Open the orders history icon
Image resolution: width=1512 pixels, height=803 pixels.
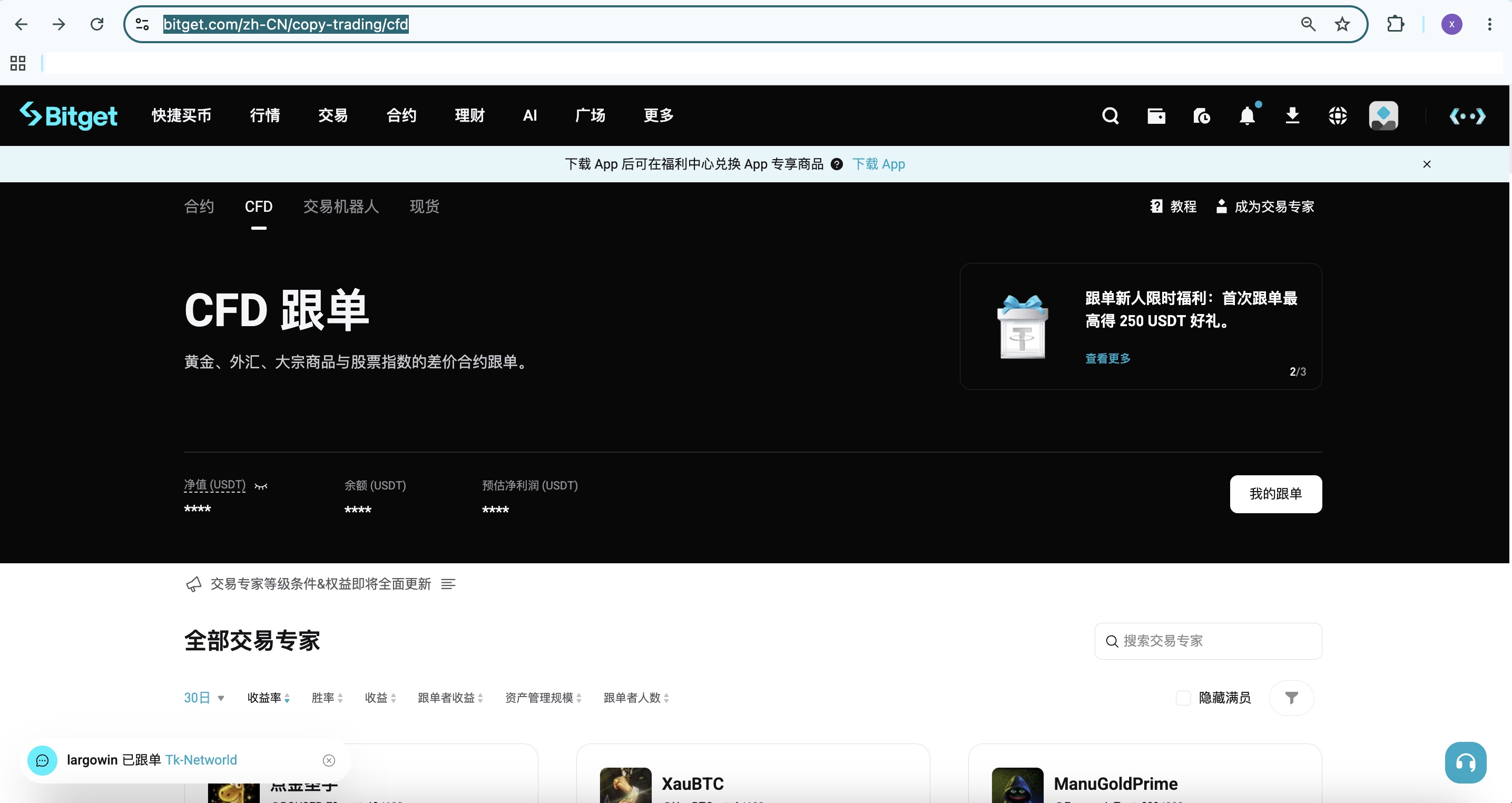1202,115
